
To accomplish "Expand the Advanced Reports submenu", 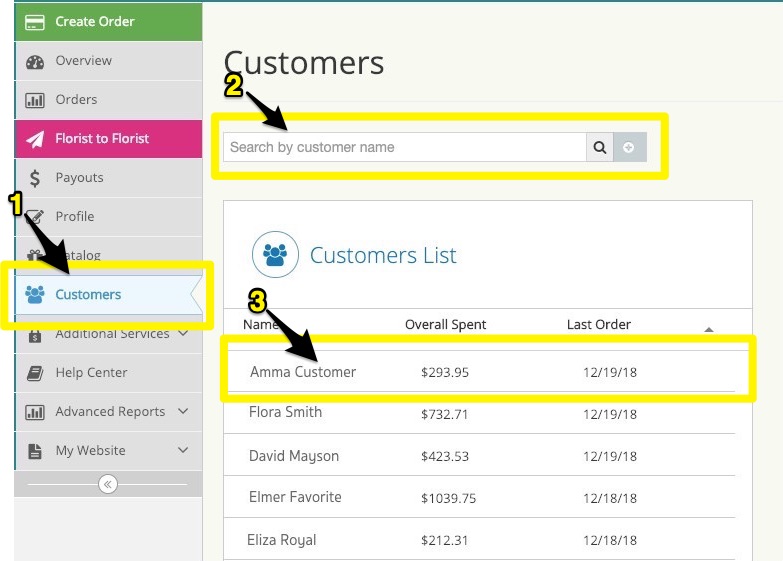I will point(183,411).
